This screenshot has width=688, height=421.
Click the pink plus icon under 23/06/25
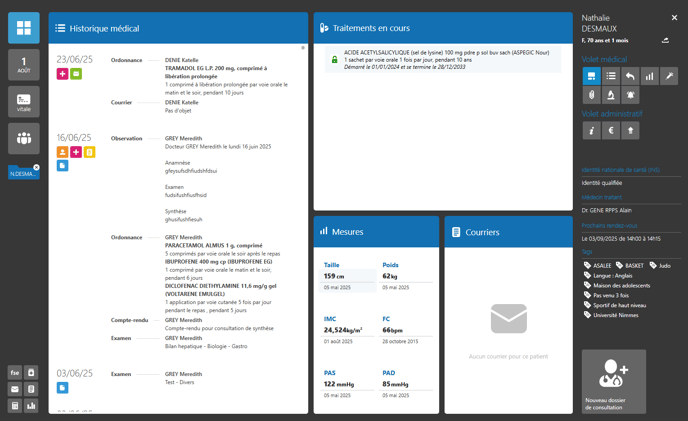[62, 74]
